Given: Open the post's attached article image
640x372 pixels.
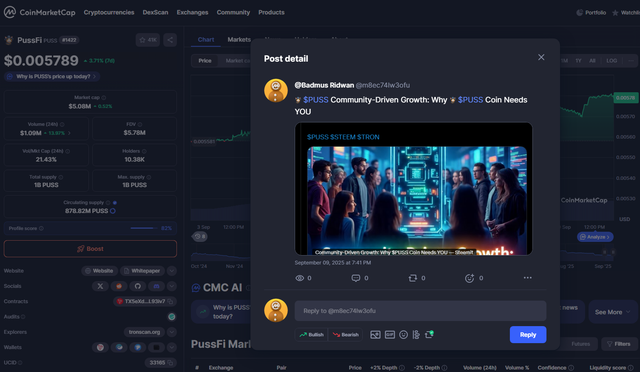Looking at the screenshot, I should [x=413, y=189].
